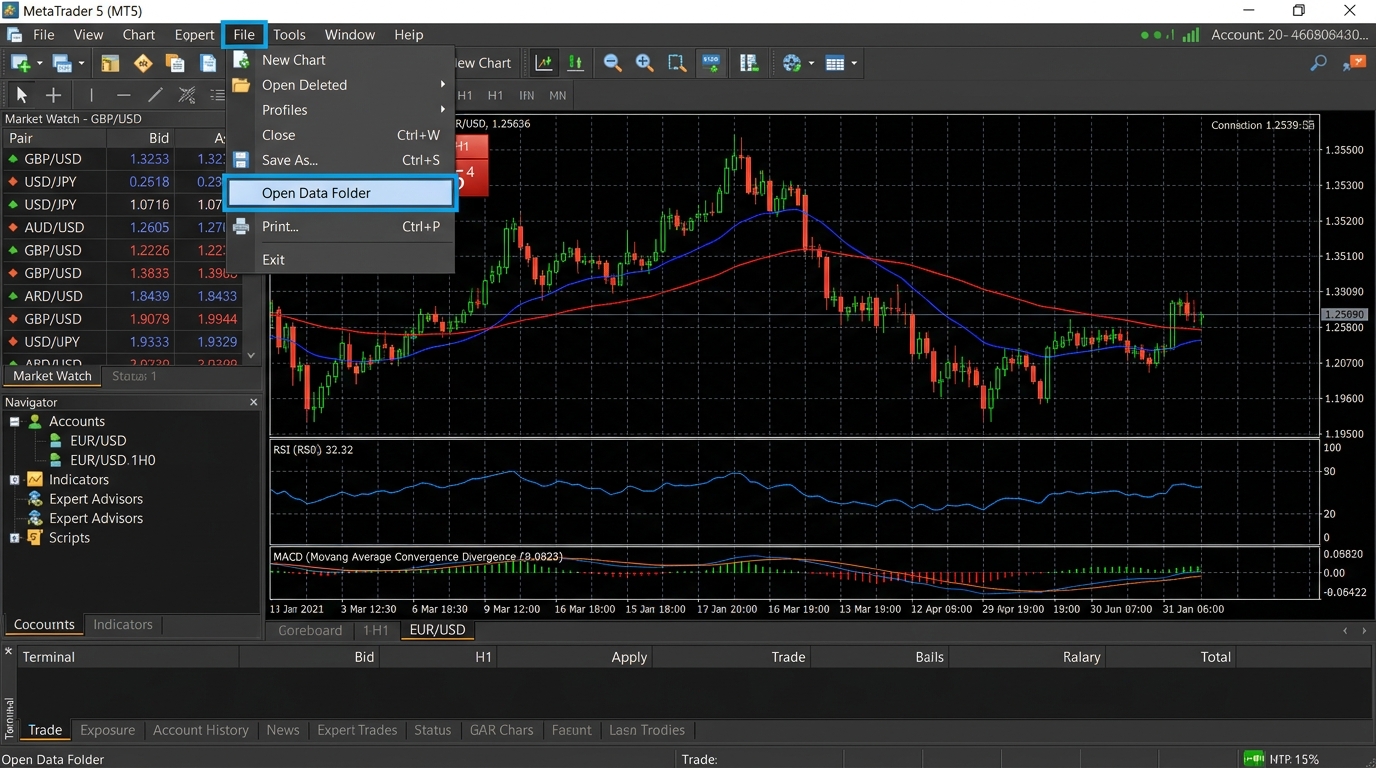Click the Pair column header in Market Watch
Image resolution: width=1376 pixels, height=768 pixels.
pos(55,138)
